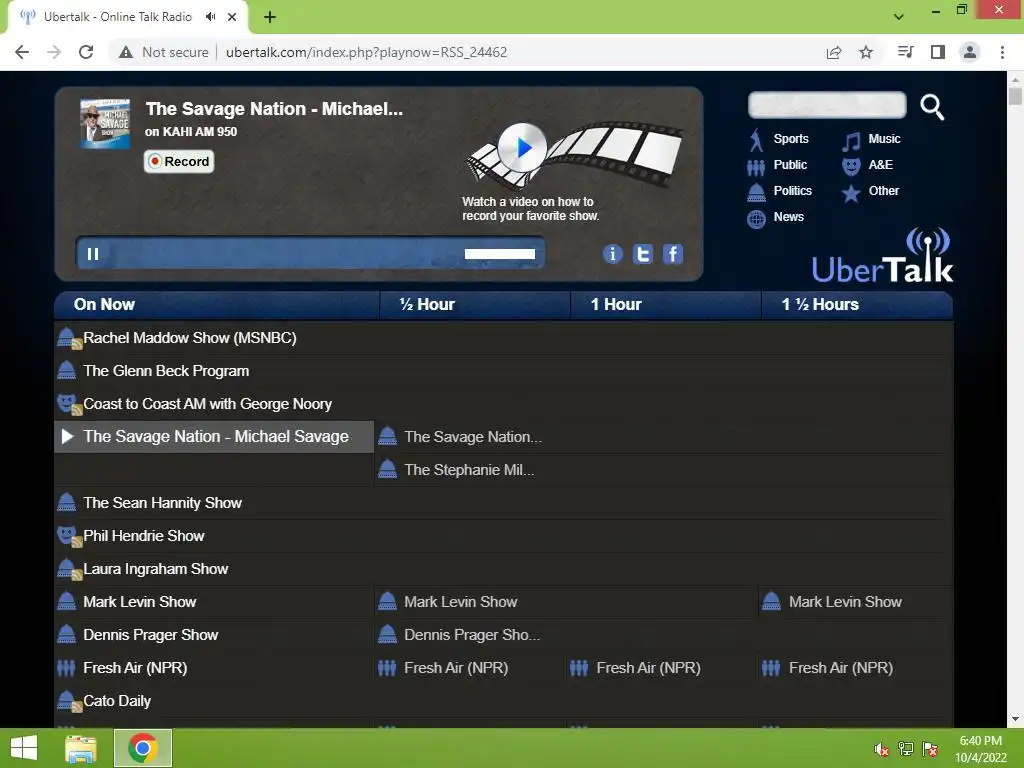Click the News globe icon
The width and height of the screenshot is (1024, 768).
(756, 219)
